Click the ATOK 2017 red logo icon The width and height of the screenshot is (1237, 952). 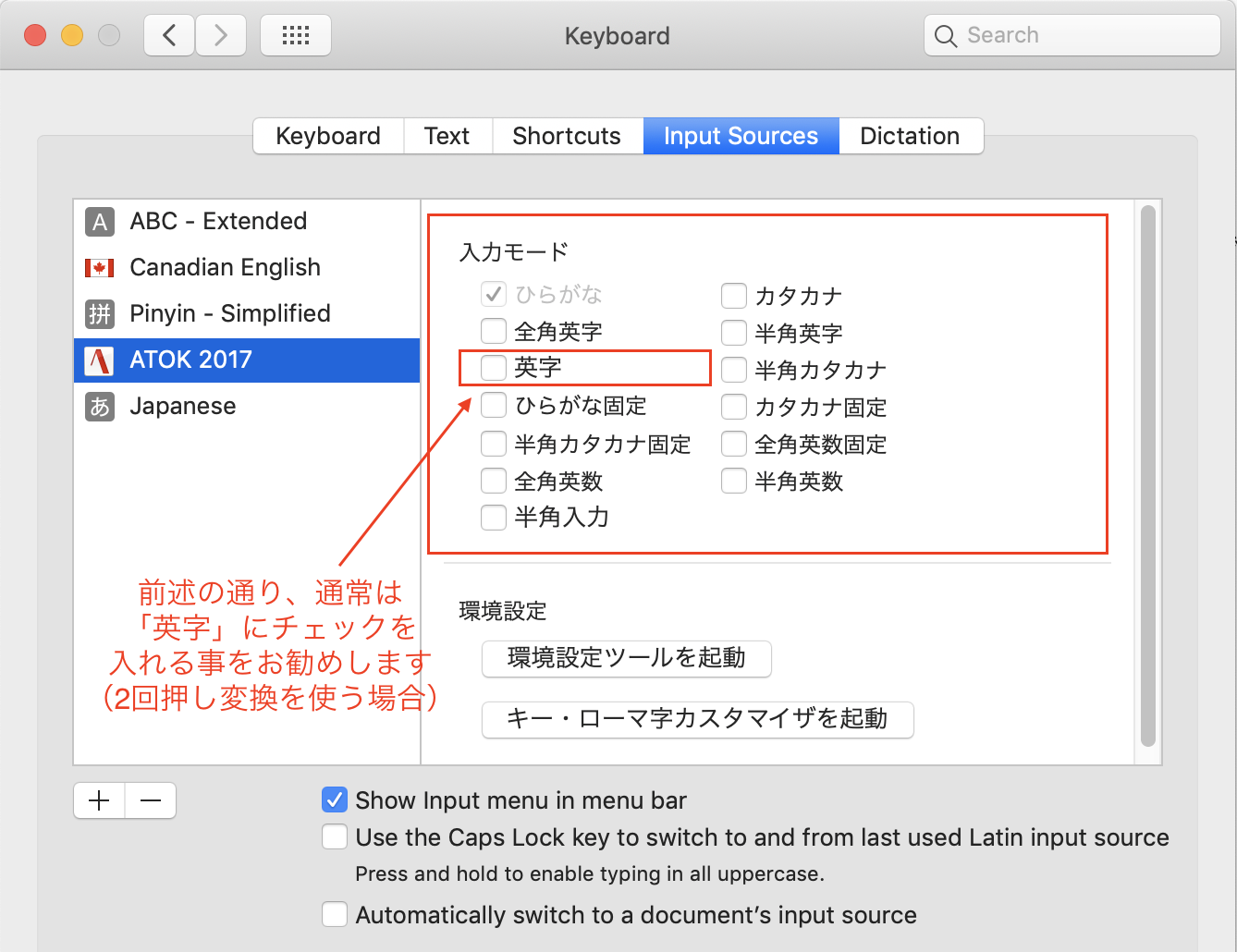click(x=100, y=360)
